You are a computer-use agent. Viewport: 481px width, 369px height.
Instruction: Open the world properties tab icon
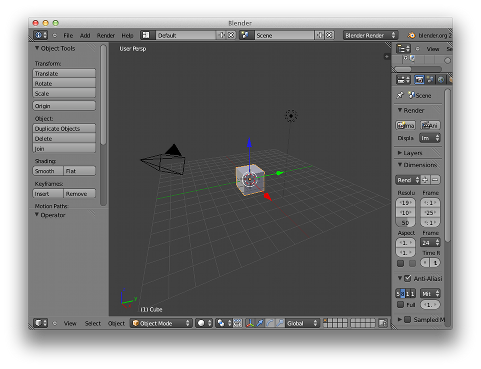(441, 80)
